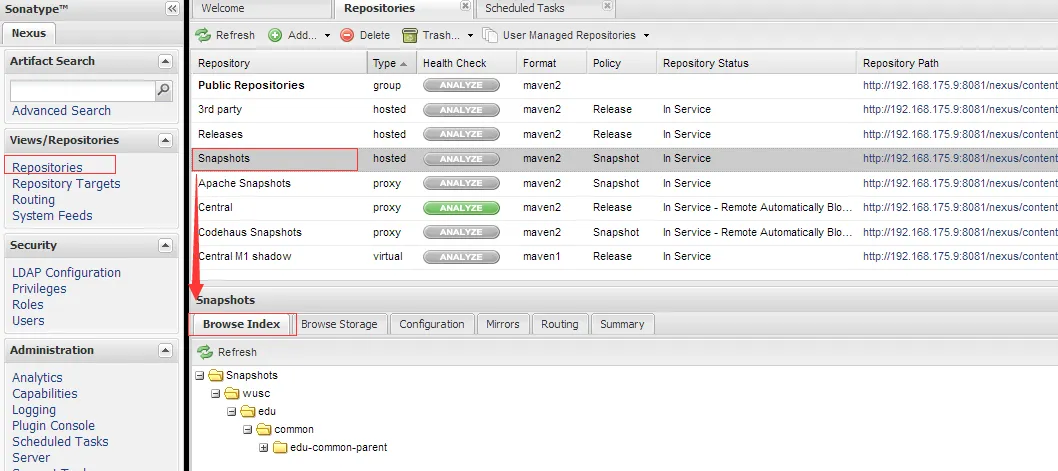Open the Add dropdown arrow

327,36
